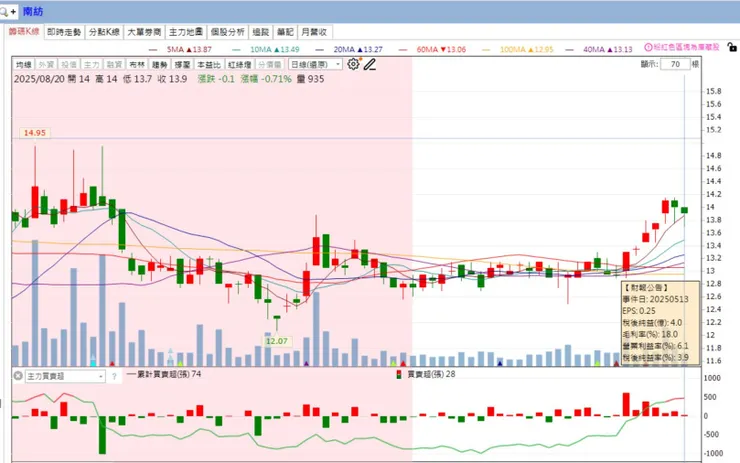The width and height of the screenshot is (740, 463).
Task: Click the cyan event triangle marker
Action: click(x=93, y=363)
